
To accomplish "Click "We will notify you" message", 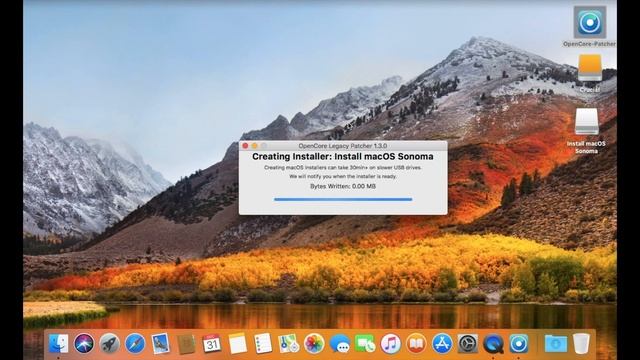I will [343, 176].
